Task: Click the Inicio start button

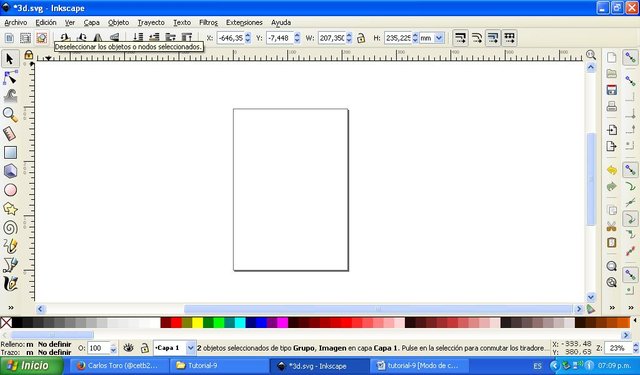Action: coord(31,366)
